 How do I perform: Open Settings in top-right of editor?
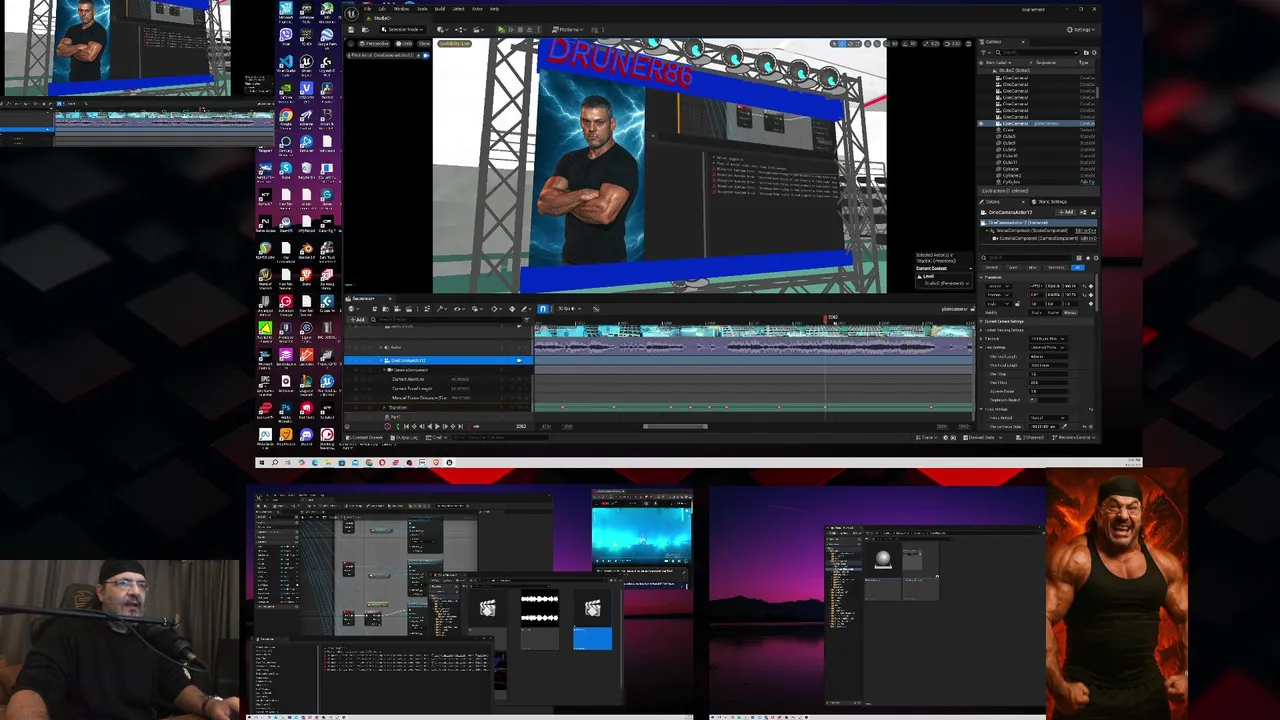[x=1080, y=29]
